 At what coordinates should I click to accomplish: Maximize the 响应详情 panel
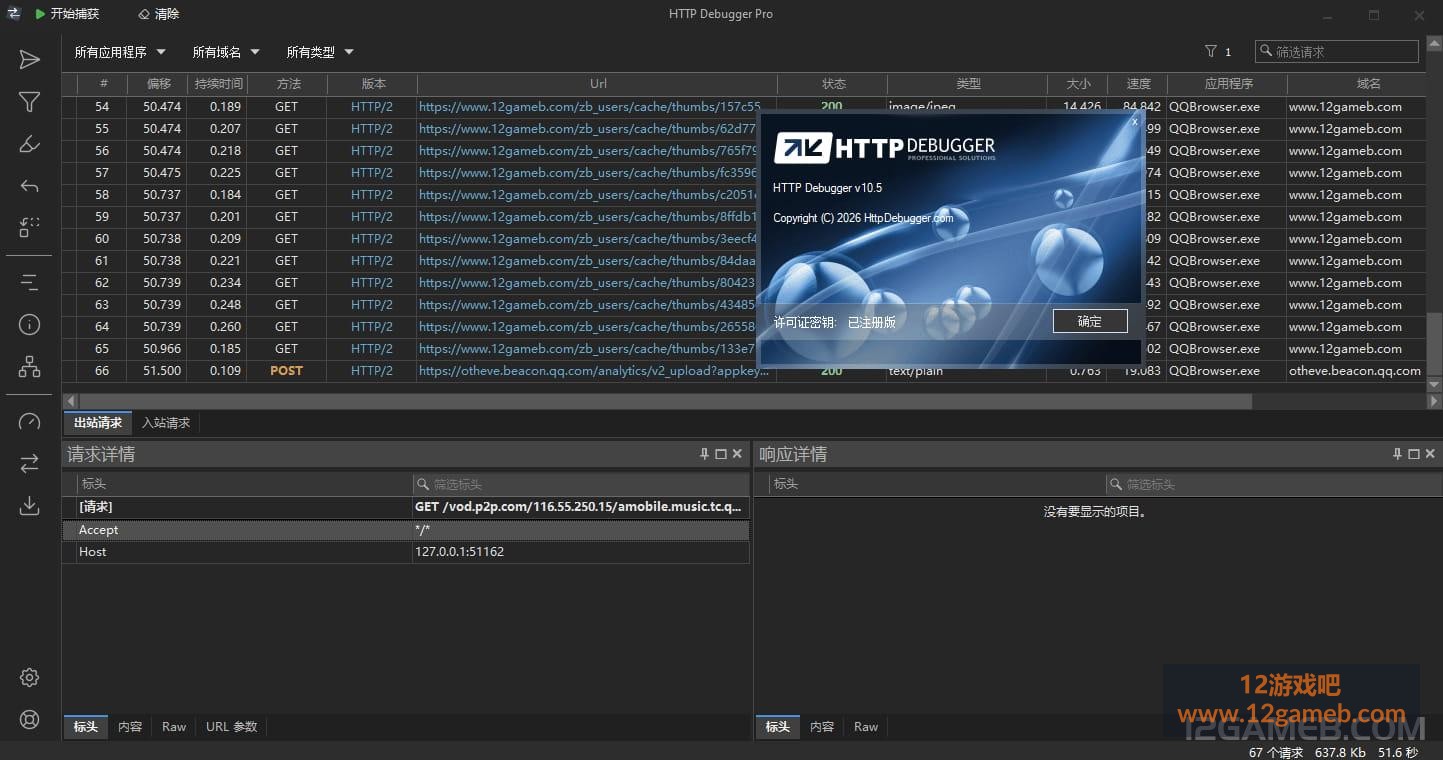1413,454
